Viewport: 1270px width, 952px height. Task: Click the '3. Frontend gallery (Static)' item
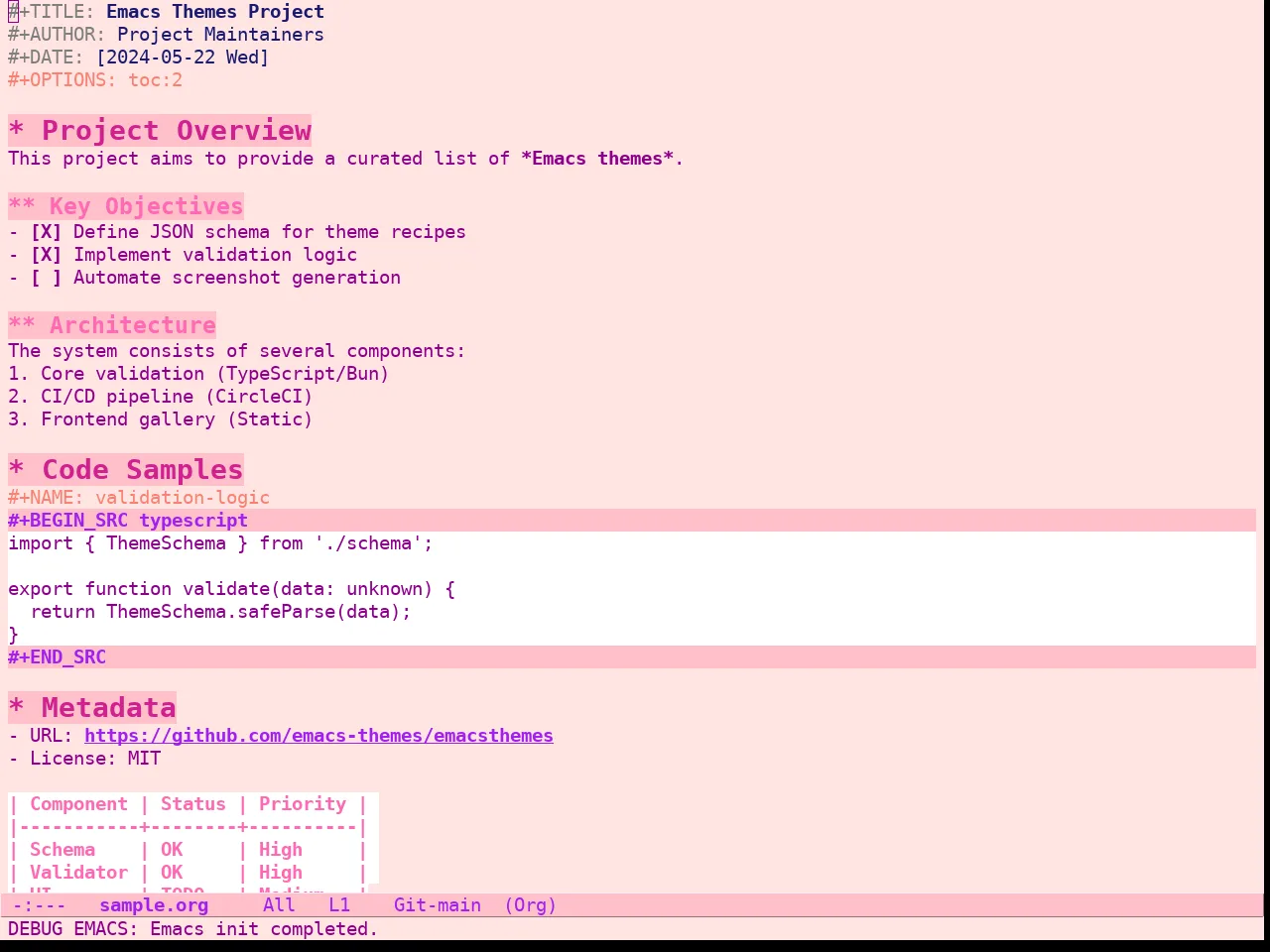(161, 419)
